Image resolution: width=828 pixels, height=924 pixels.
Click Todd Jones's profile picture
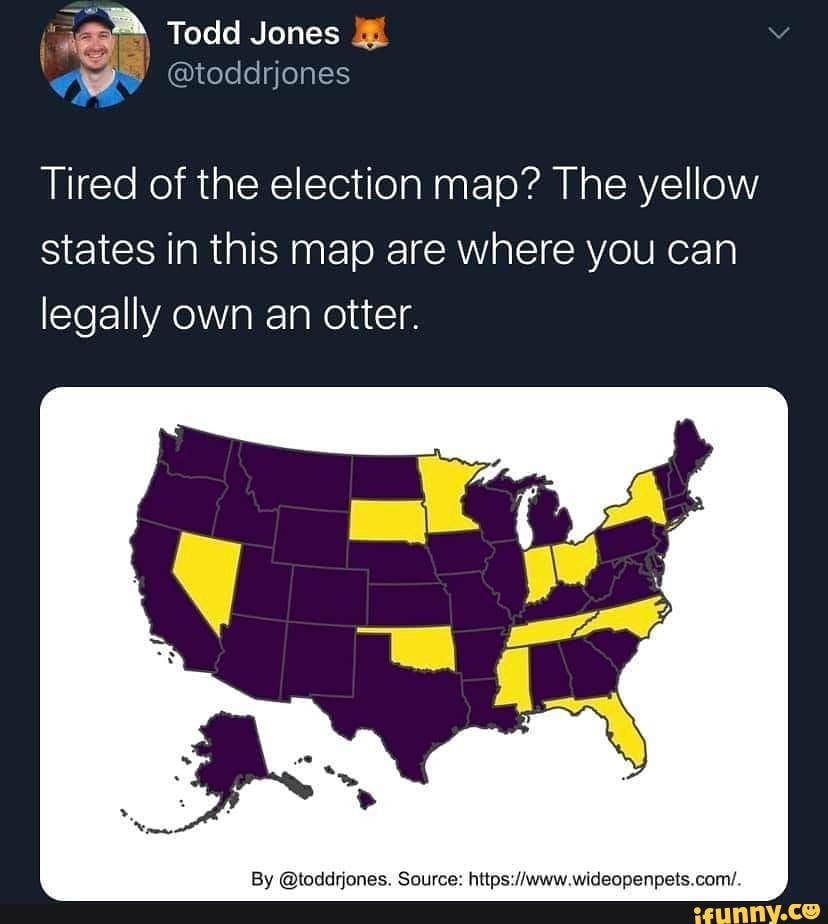(x=95, y=55)
